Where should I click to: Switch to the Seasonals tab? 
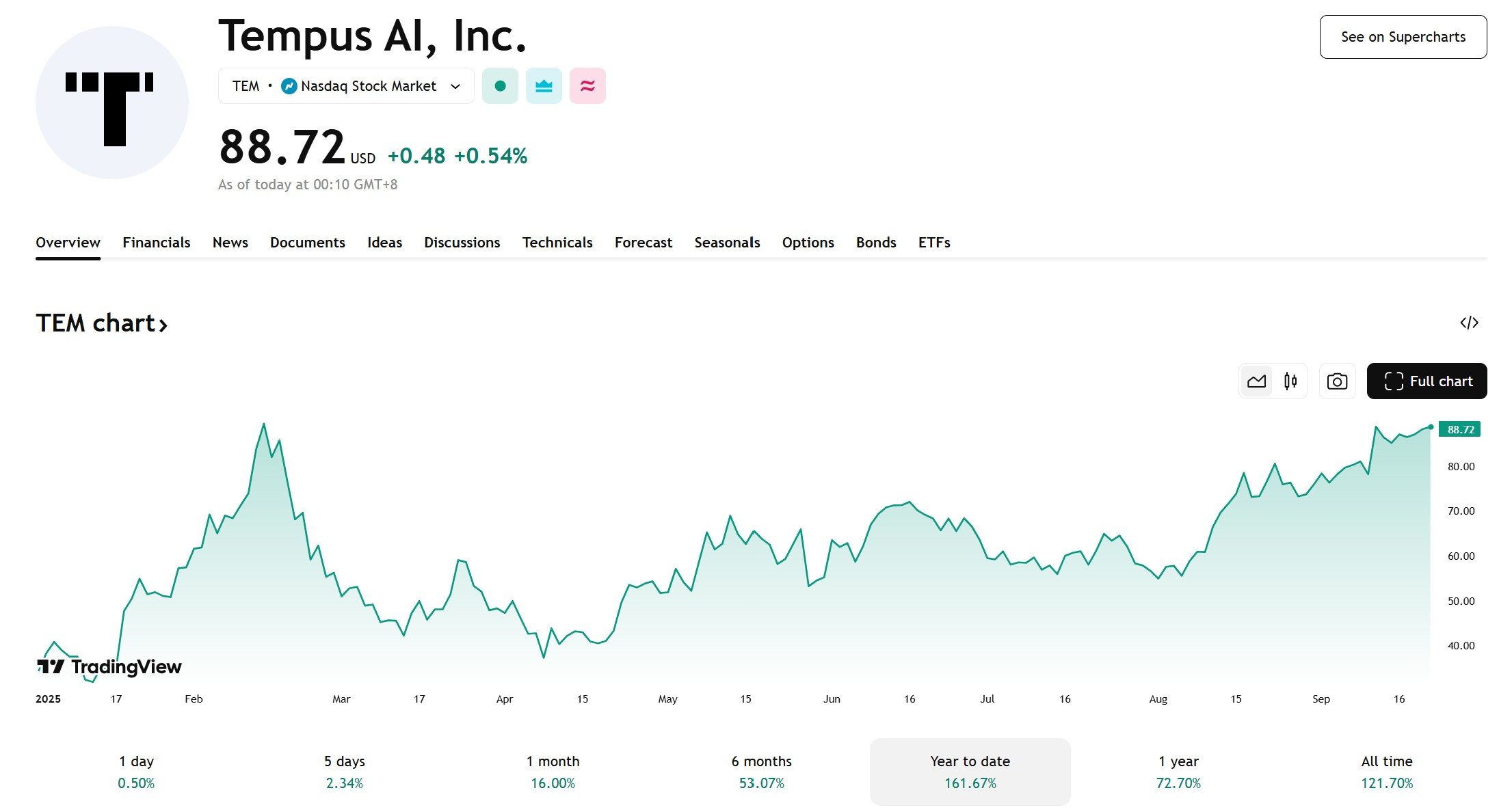pos(727,243)
